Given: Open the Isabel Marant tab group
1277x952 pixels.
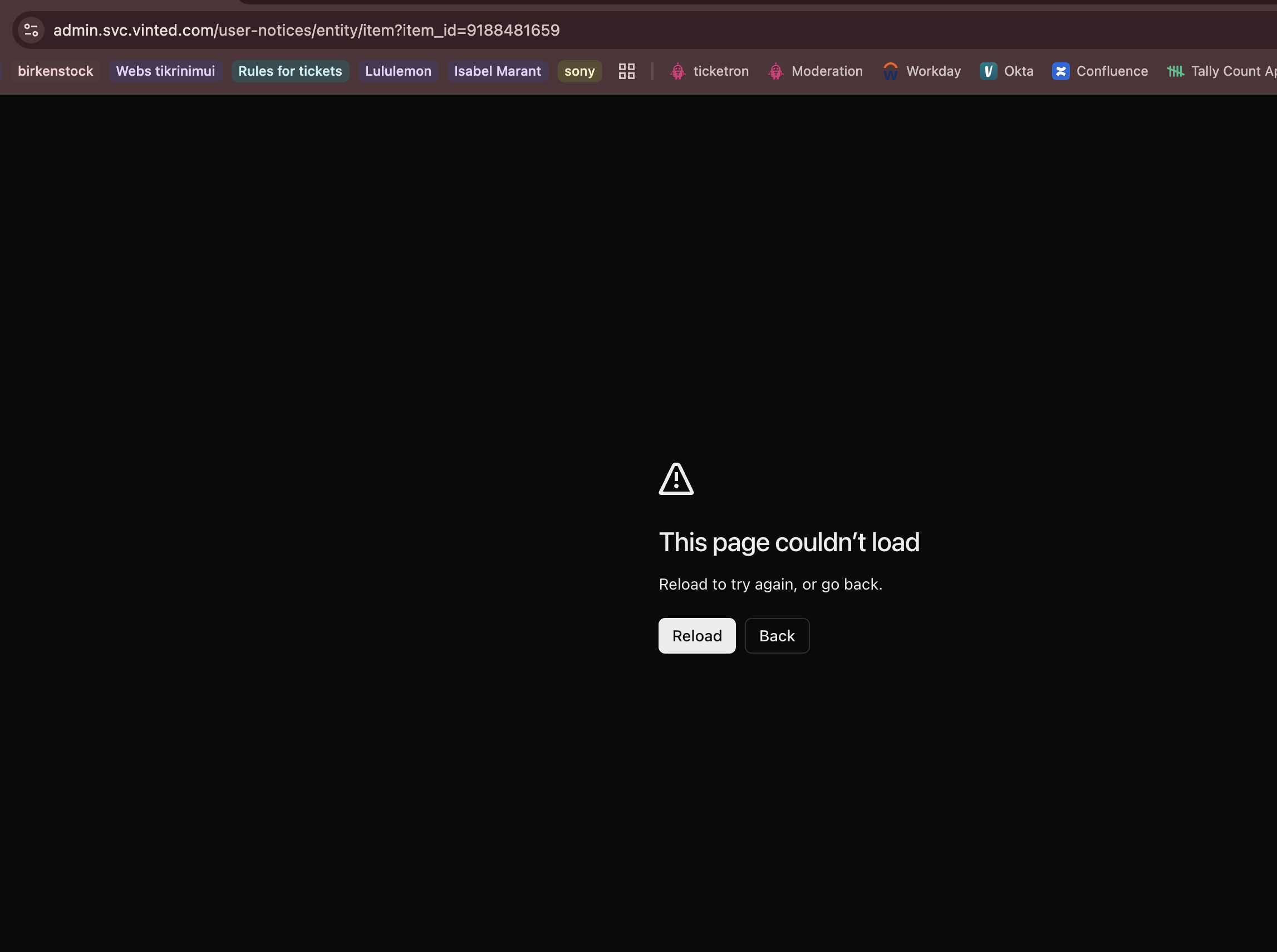Looking at the screenshot, I should point(497,71).
